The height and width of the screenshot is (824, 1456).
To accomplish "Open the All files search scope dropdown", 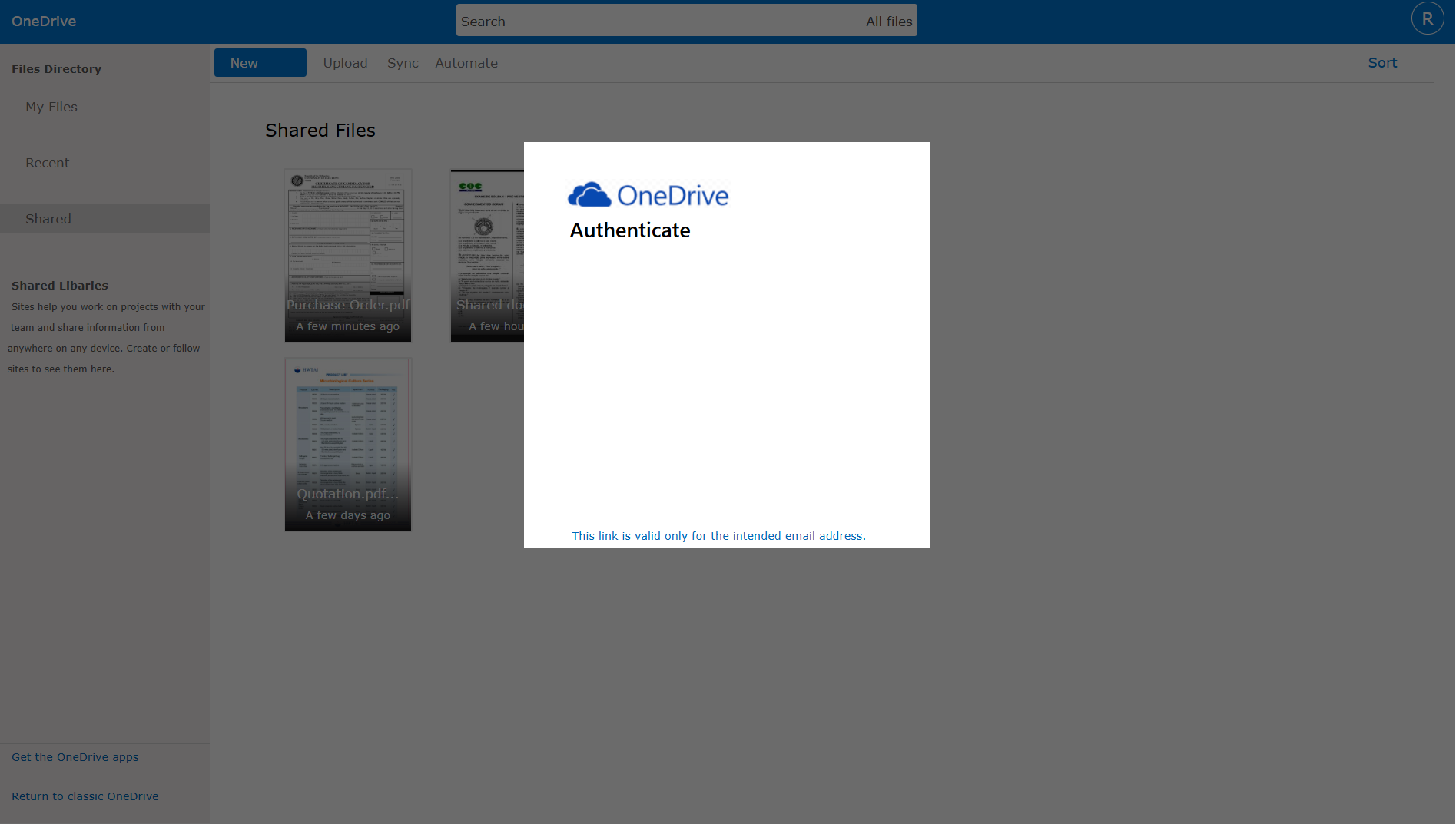I will (x=888, y=22).
